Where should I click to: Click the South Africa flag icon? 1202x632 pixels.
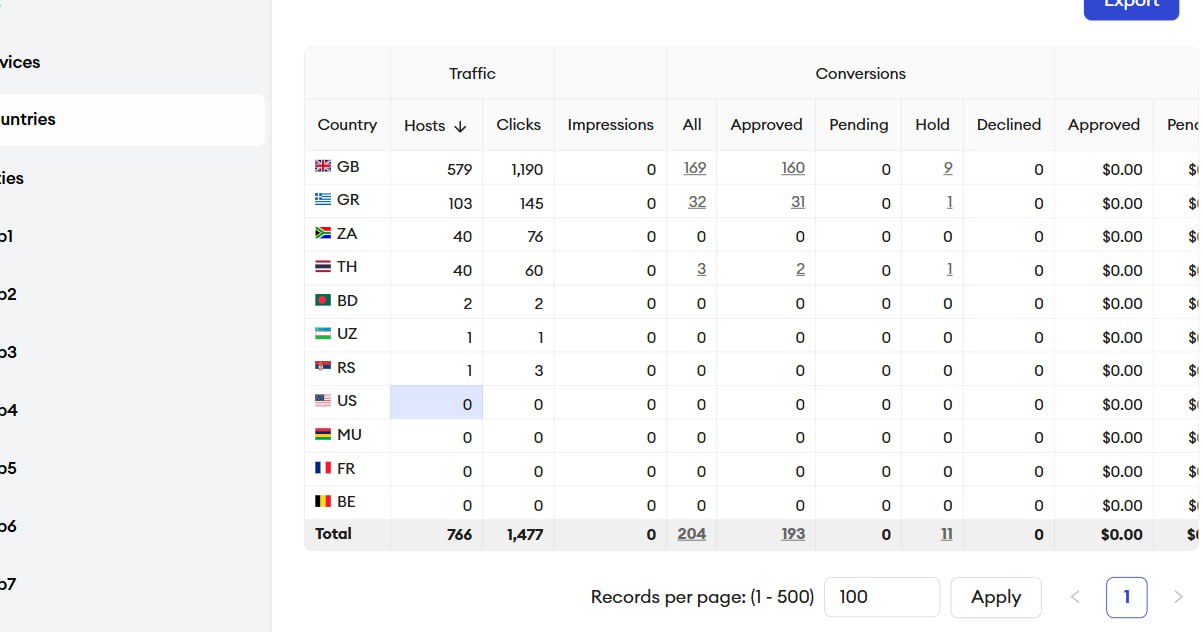(323, 234)
